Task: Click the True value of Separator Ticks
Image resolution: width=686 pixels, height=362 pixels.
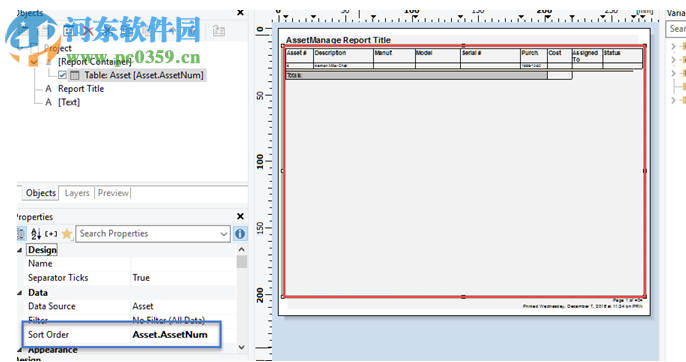Action: pyautogui.click(x=141, y=278)
